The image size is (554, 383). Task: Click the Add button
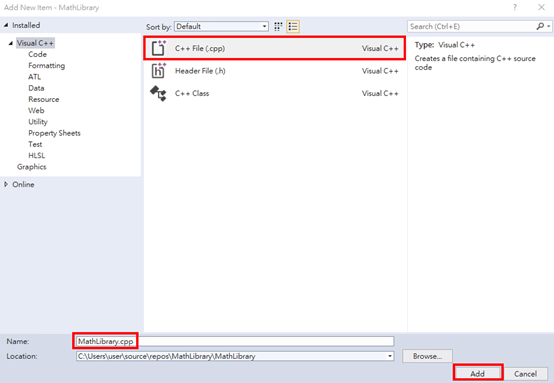click(x=477, y=373)
